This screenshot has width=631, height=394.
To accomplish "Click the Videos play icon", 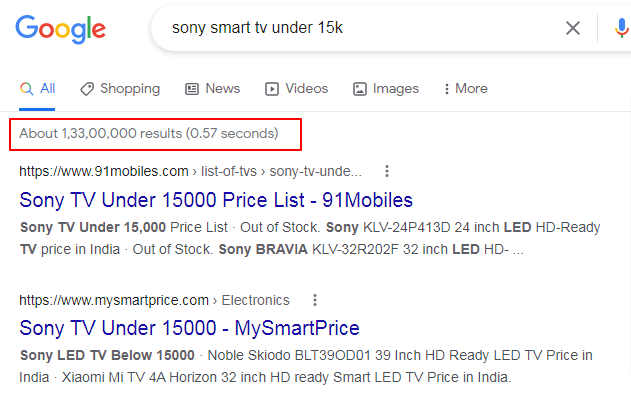I will (272, 89).
